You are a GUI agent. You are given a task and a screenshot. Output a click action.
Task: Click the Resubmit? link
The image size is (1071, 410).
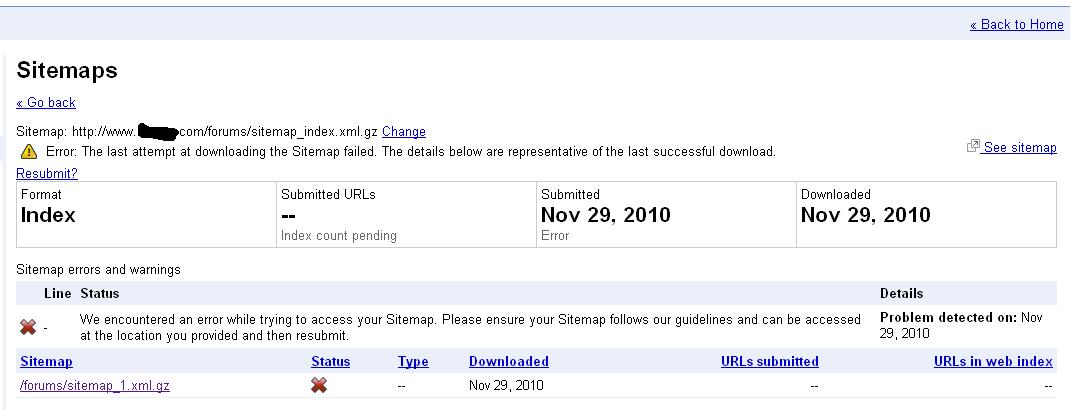tap(47, 174)
